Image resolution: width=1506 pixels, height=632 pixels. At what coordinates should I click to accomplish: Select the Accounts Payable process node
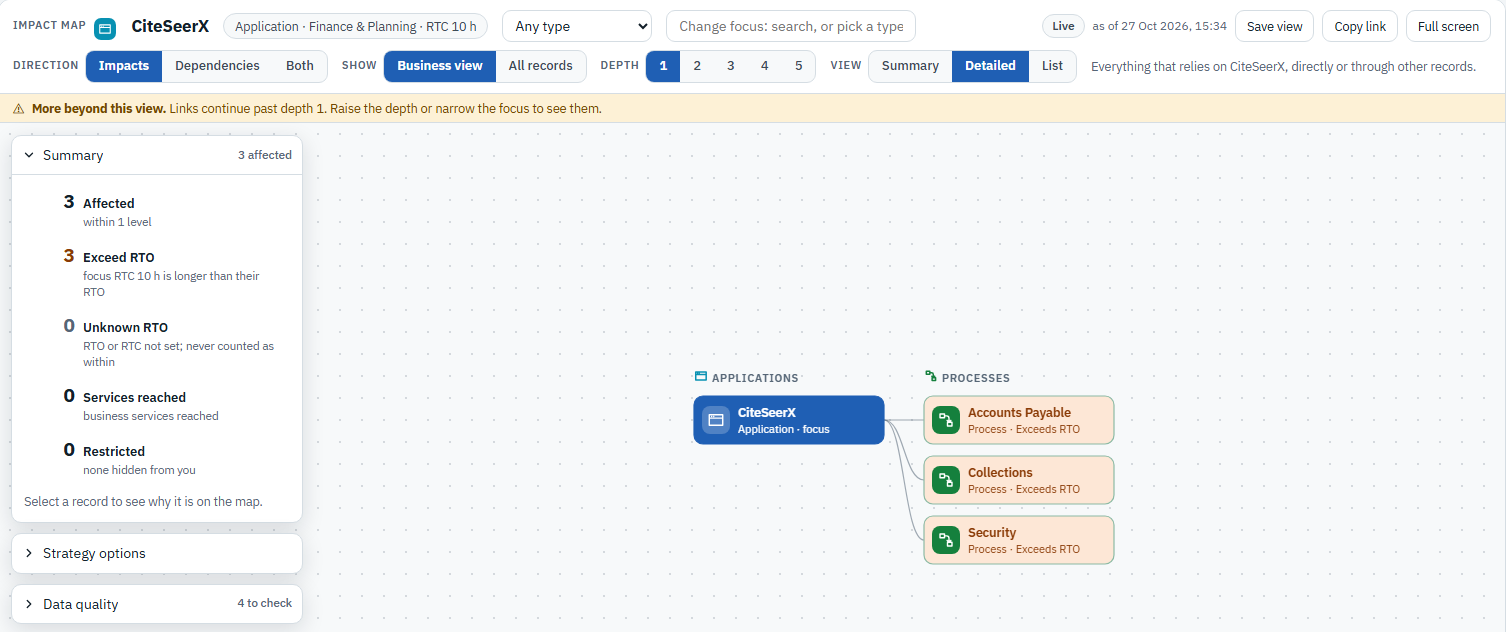coord(1018,420)
